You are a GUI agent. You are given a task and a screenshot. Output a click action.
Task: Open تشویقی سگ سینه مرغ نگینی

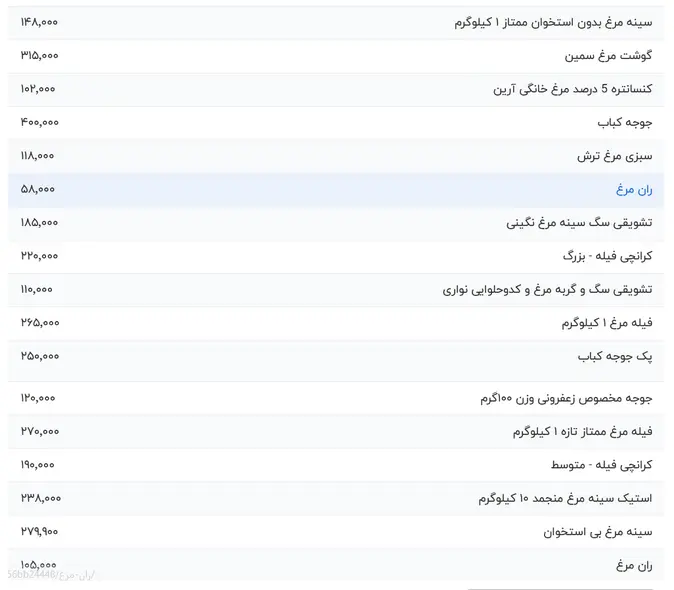click(x=579, y=223)
